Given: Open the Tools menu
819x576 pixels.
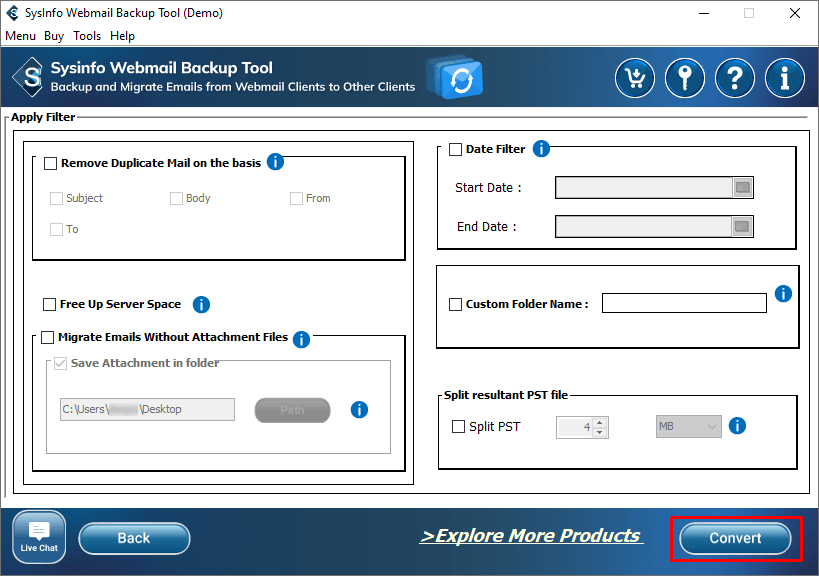Looking at the screenshot, I should (87, 36).
